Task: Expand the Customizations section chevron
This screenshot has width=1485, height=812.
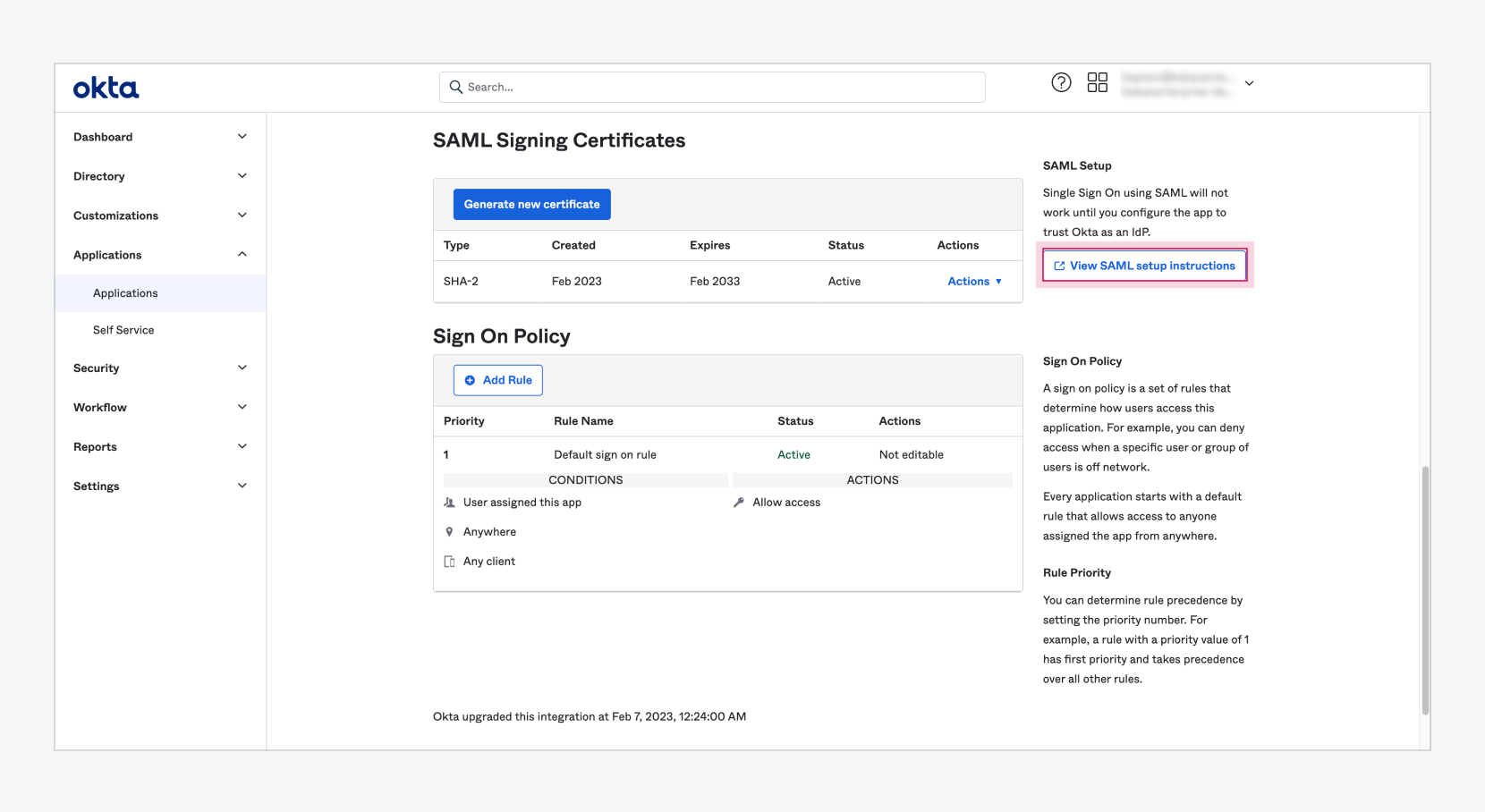Action: tap(242, 216)
